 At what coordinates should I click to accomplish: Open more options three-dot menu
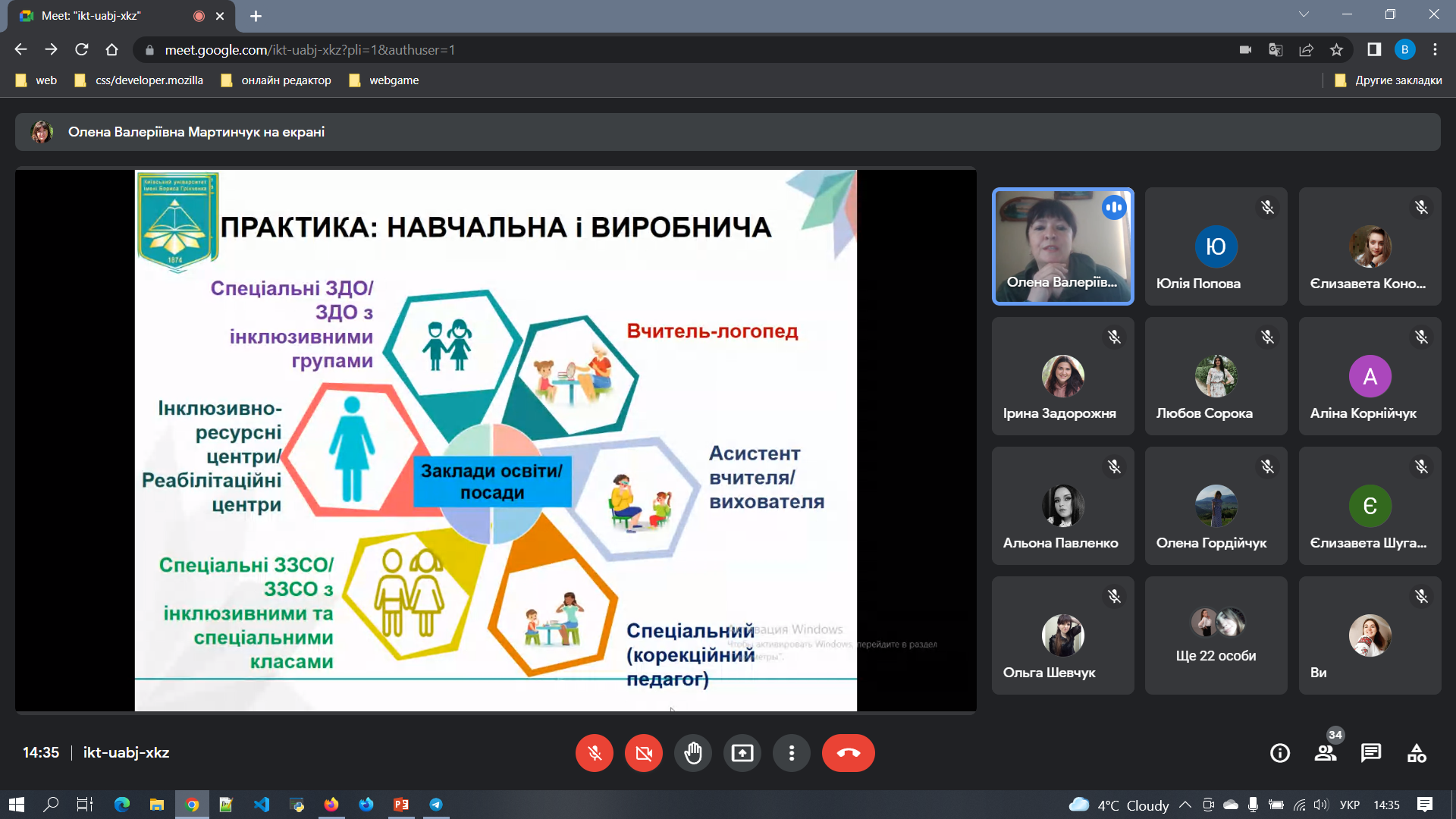click(792, 753)
